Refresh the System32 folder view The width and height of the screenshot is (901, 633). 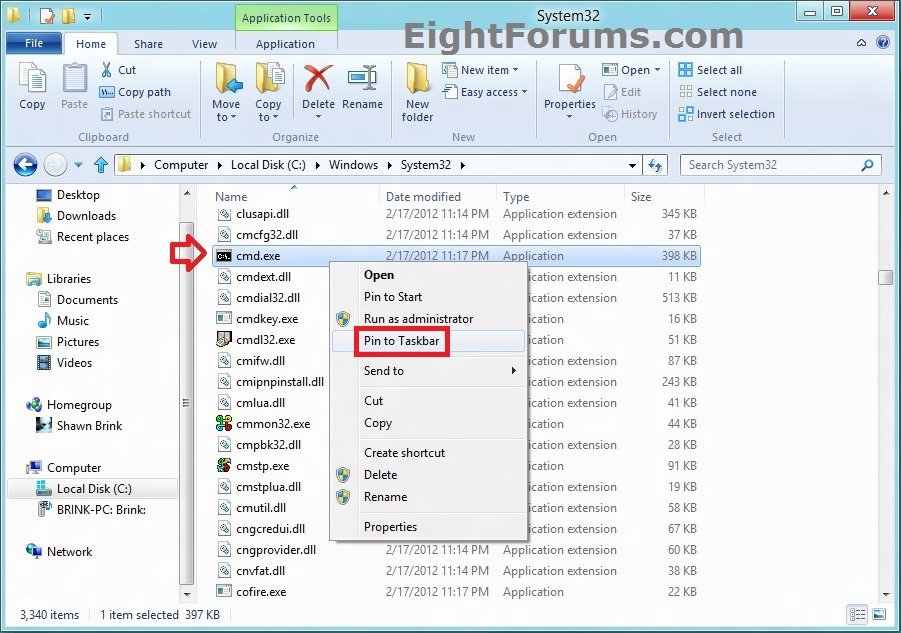(x=656, y=165)
